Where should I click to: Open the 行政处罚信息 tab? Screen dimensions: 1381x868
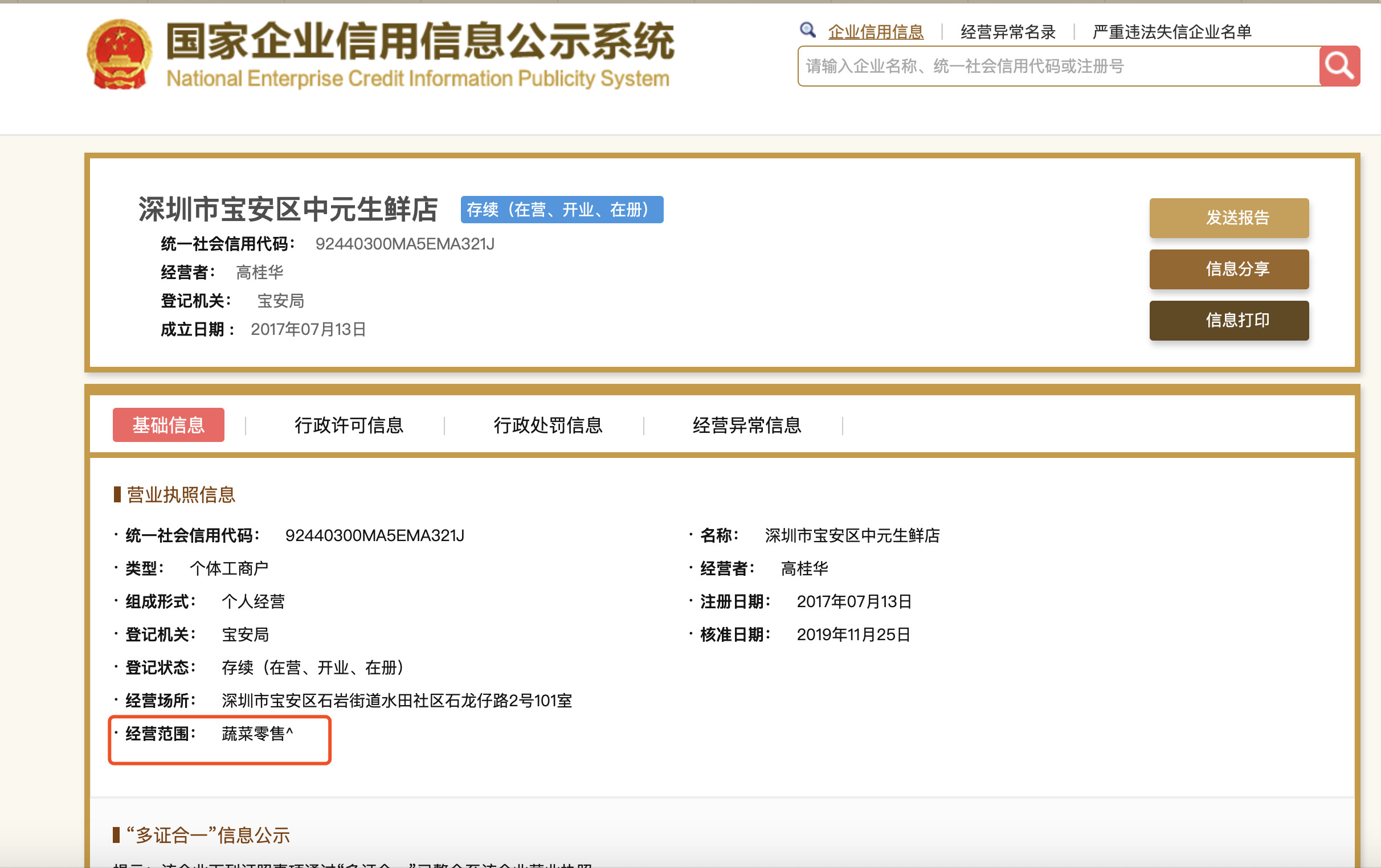click(548, 425)
